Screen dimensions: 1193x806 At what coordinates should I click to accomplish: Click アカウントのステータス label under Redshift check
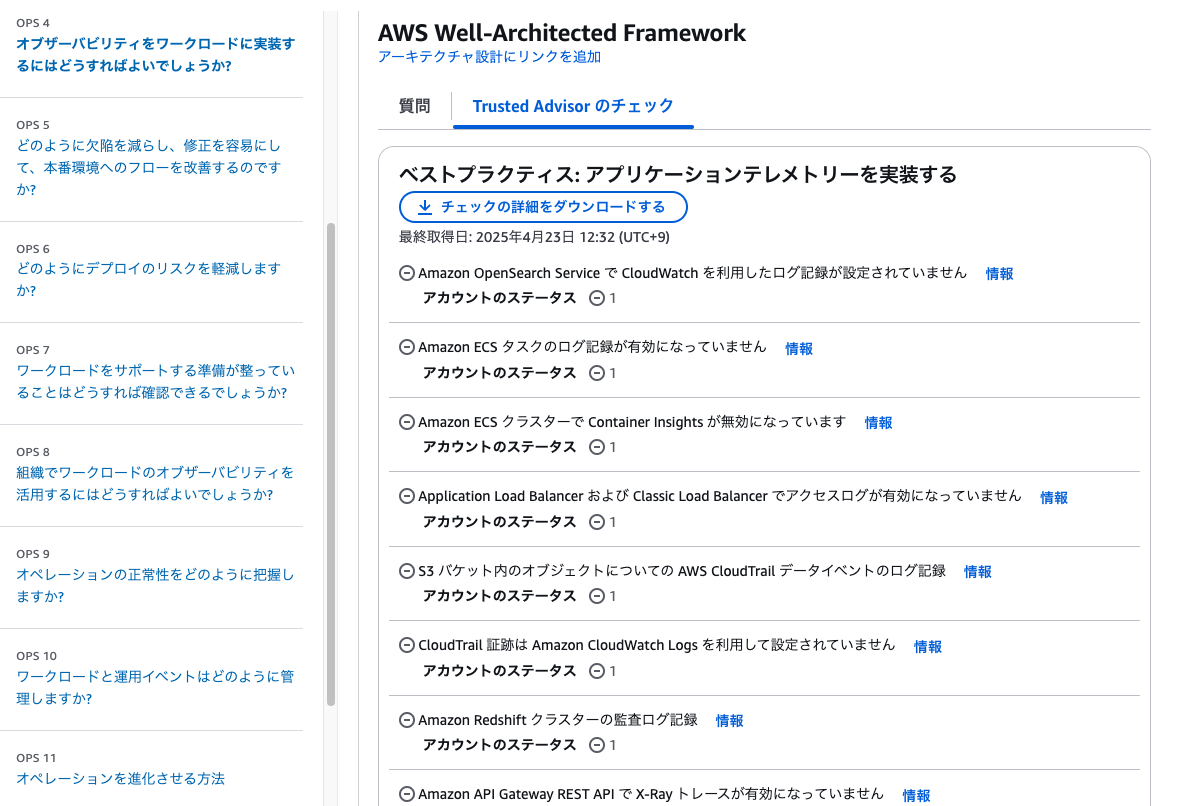[499, 745]
